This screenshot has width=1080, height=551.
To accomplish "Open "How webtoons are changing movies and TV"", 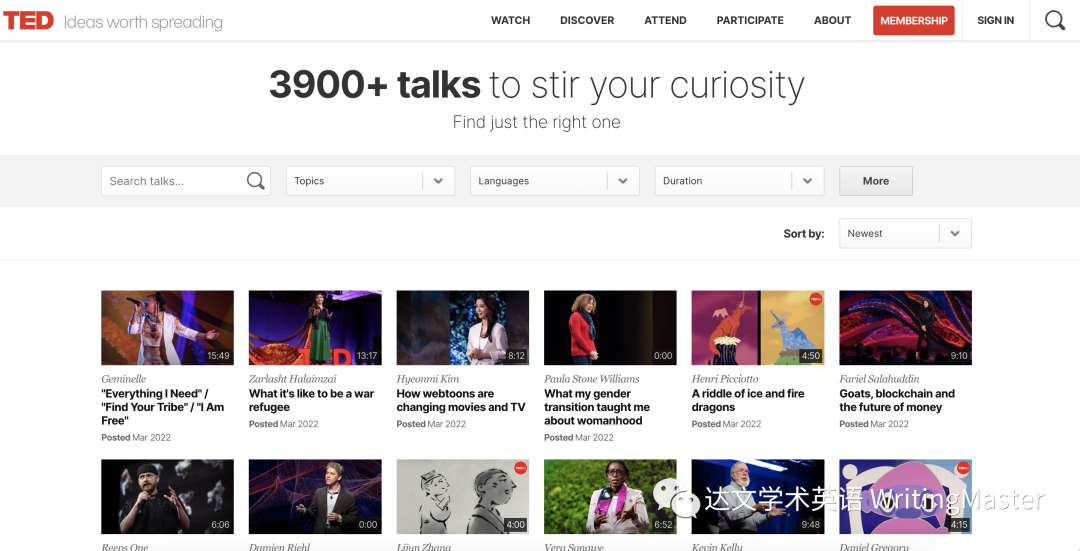I will pyautogui.click(x=461, y=400).
